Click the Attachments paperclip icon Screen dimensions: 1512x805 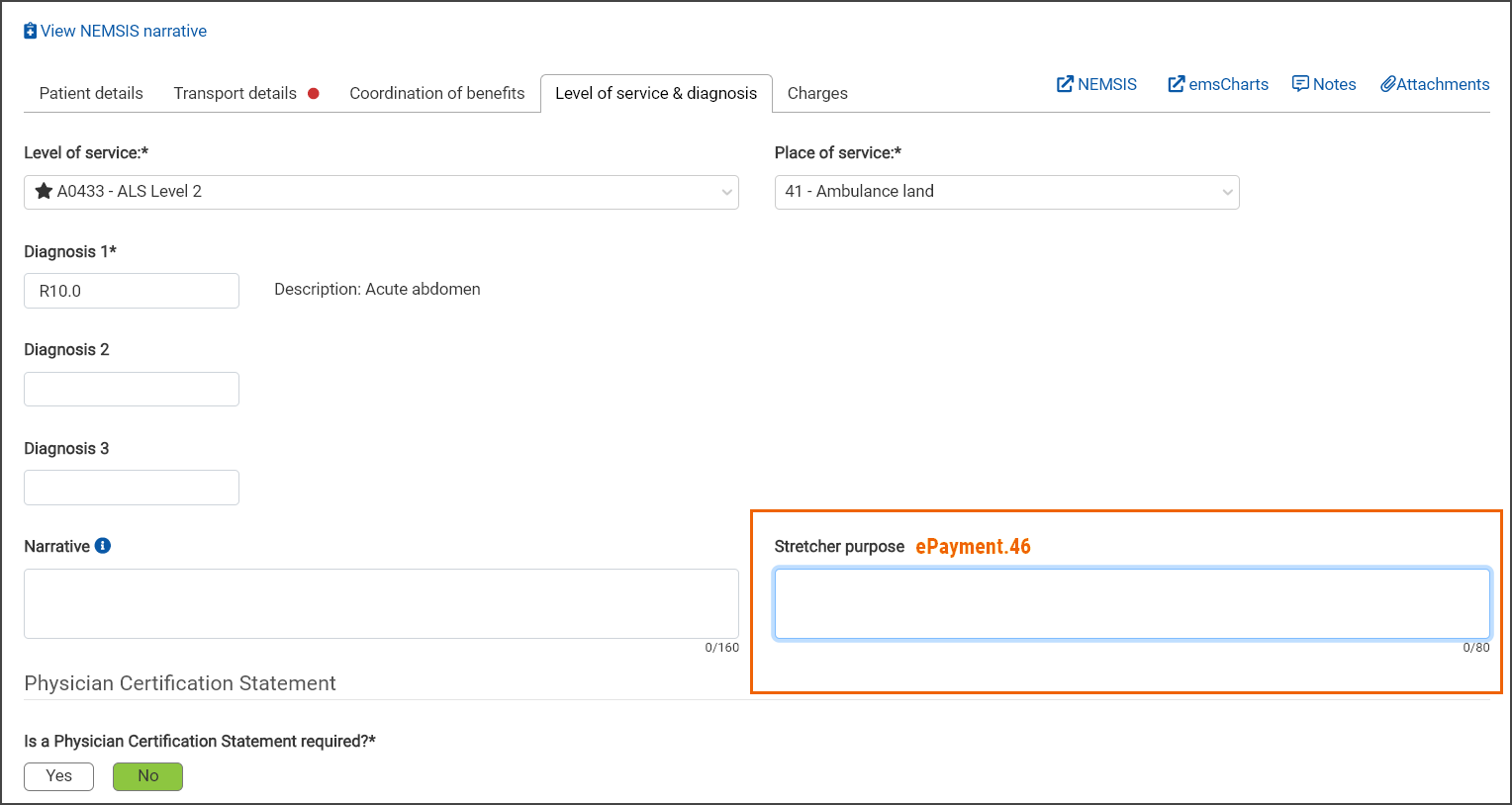(1387, 84)
